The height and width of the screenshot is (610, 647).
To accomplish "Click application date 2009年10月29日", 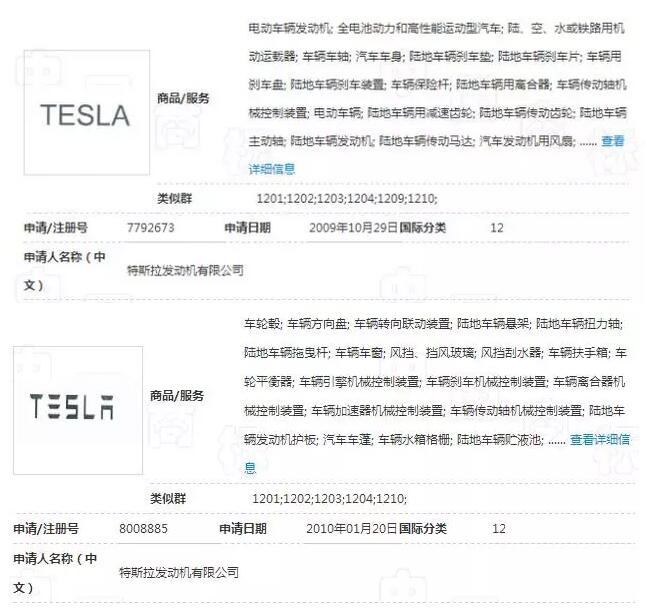I will pos(354,228).
